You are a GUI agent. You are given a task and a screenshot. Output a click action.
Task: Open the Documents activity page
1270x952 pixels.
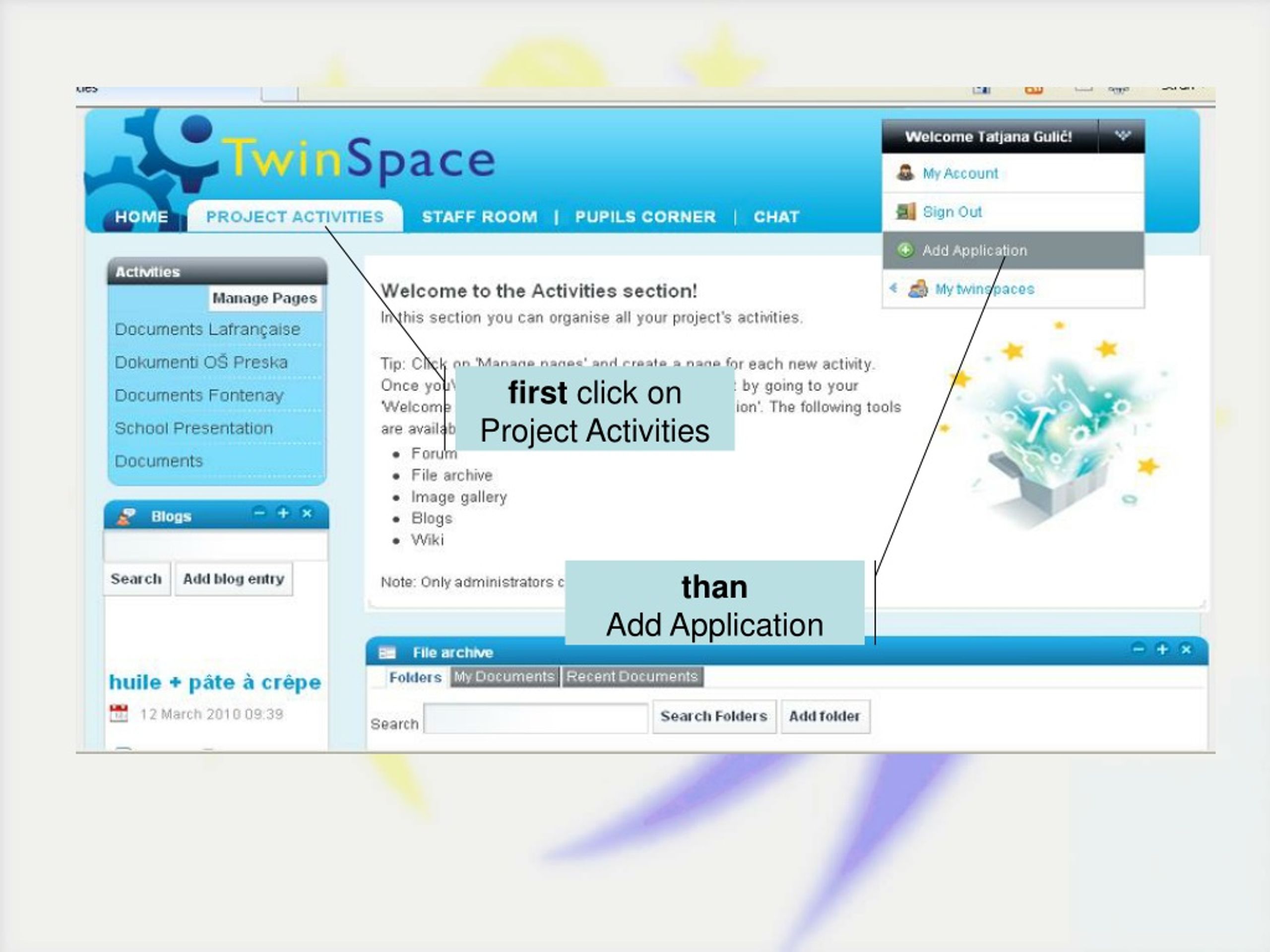click(x=158, y=461)
